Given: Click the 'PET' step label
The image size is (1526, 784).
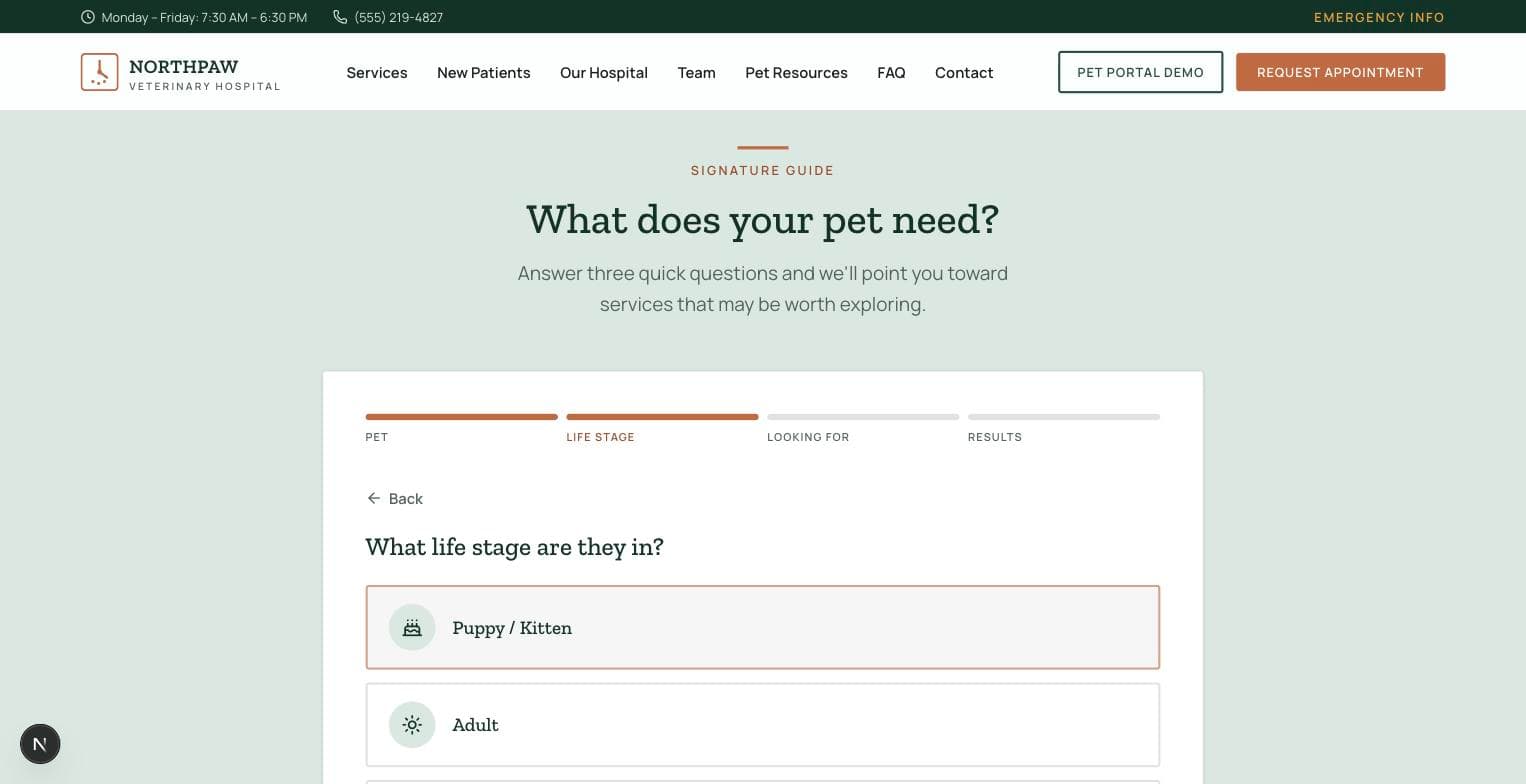Looking at the screenshot, I should tap(377, 437).
